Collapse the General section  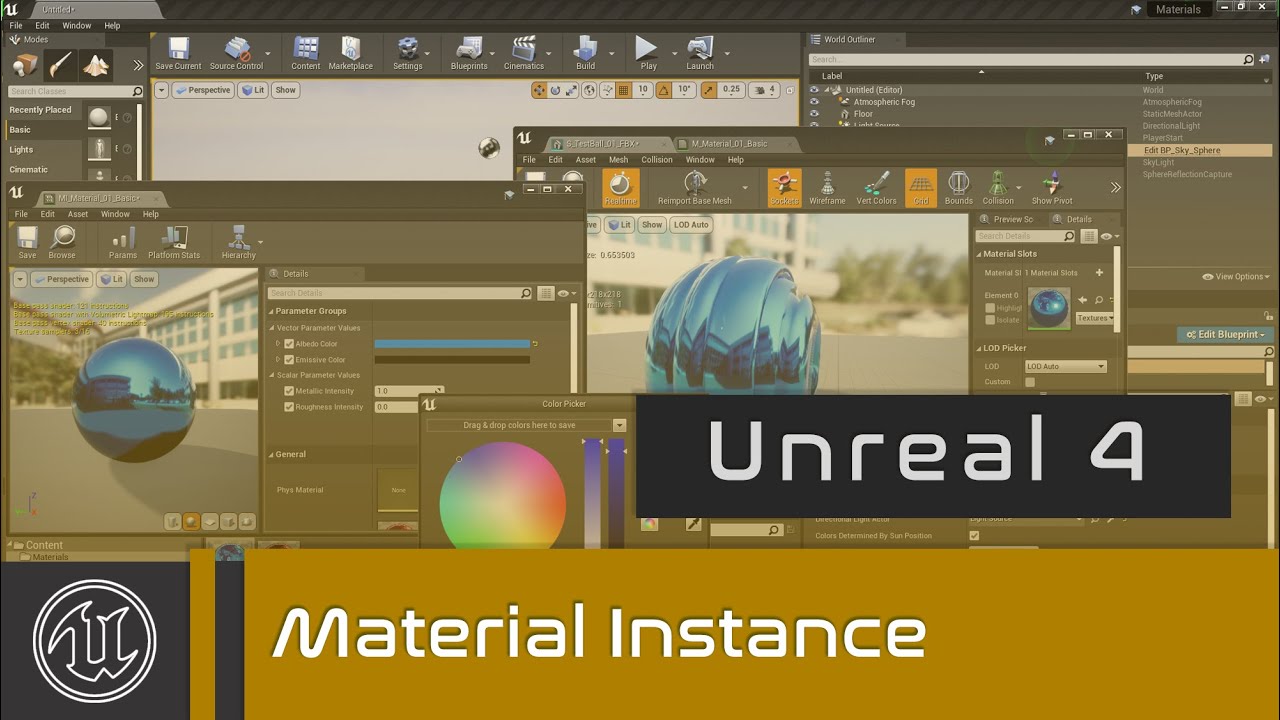click(271, 454)
